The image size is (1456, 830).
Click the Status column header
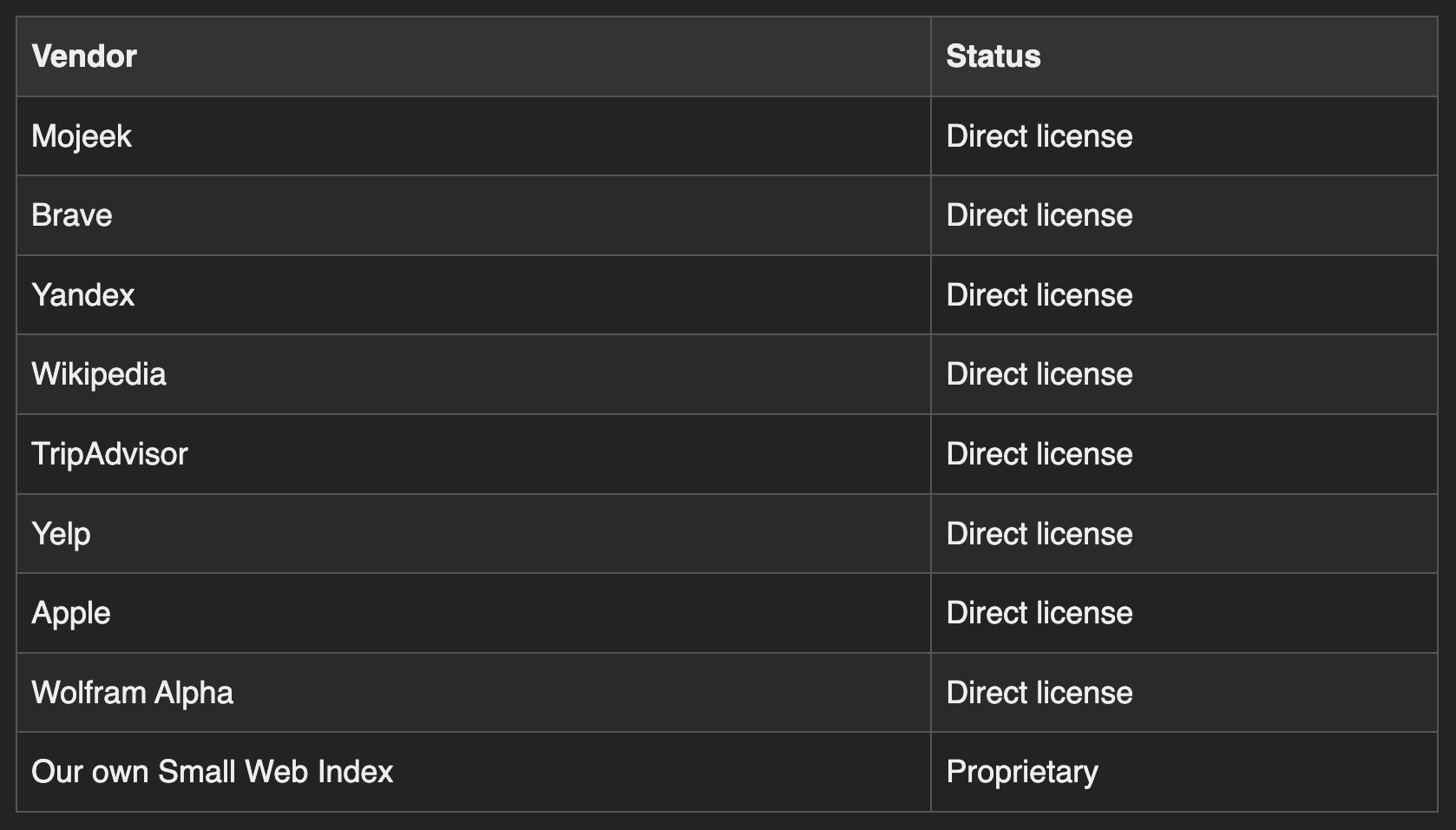[x=1184, y=56]
